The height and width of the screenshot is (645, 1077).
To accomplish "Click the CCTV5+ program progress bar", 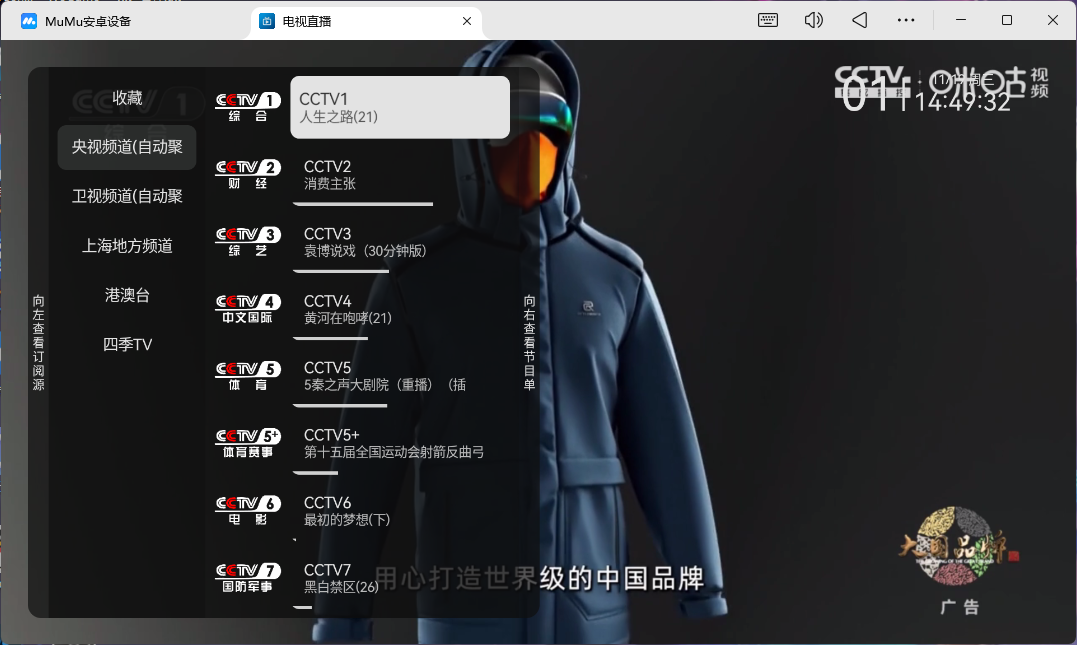I will (316, 473).
